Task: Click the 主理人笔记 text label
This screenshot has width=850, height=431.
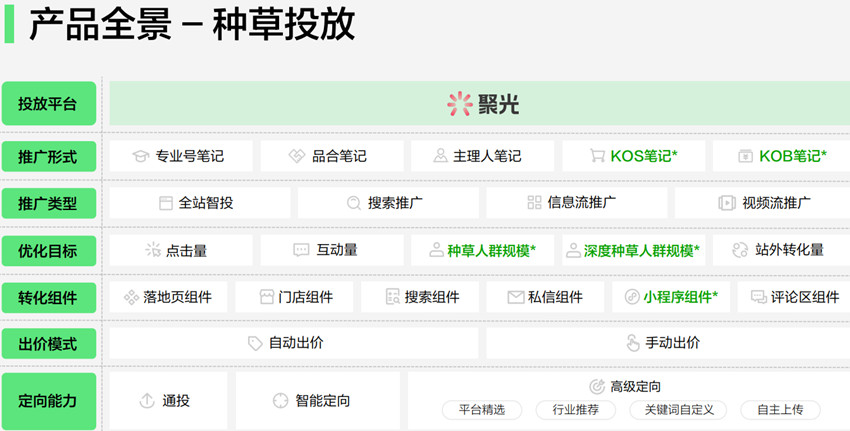Action: (487, 156)
